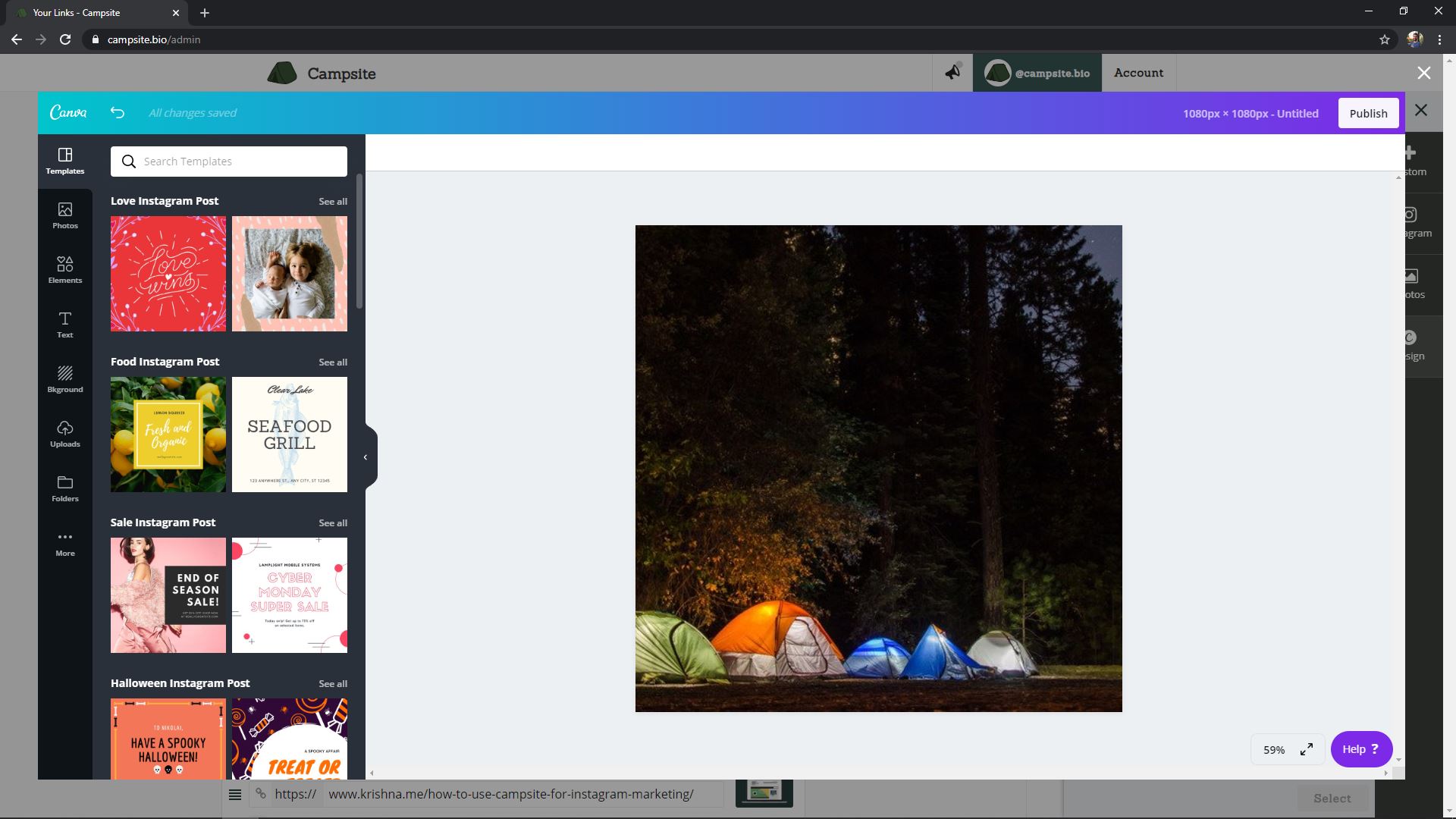The height and width of the screenshot is (819, 1456).
Task: Select the Text tool
Action: [65, 325]
